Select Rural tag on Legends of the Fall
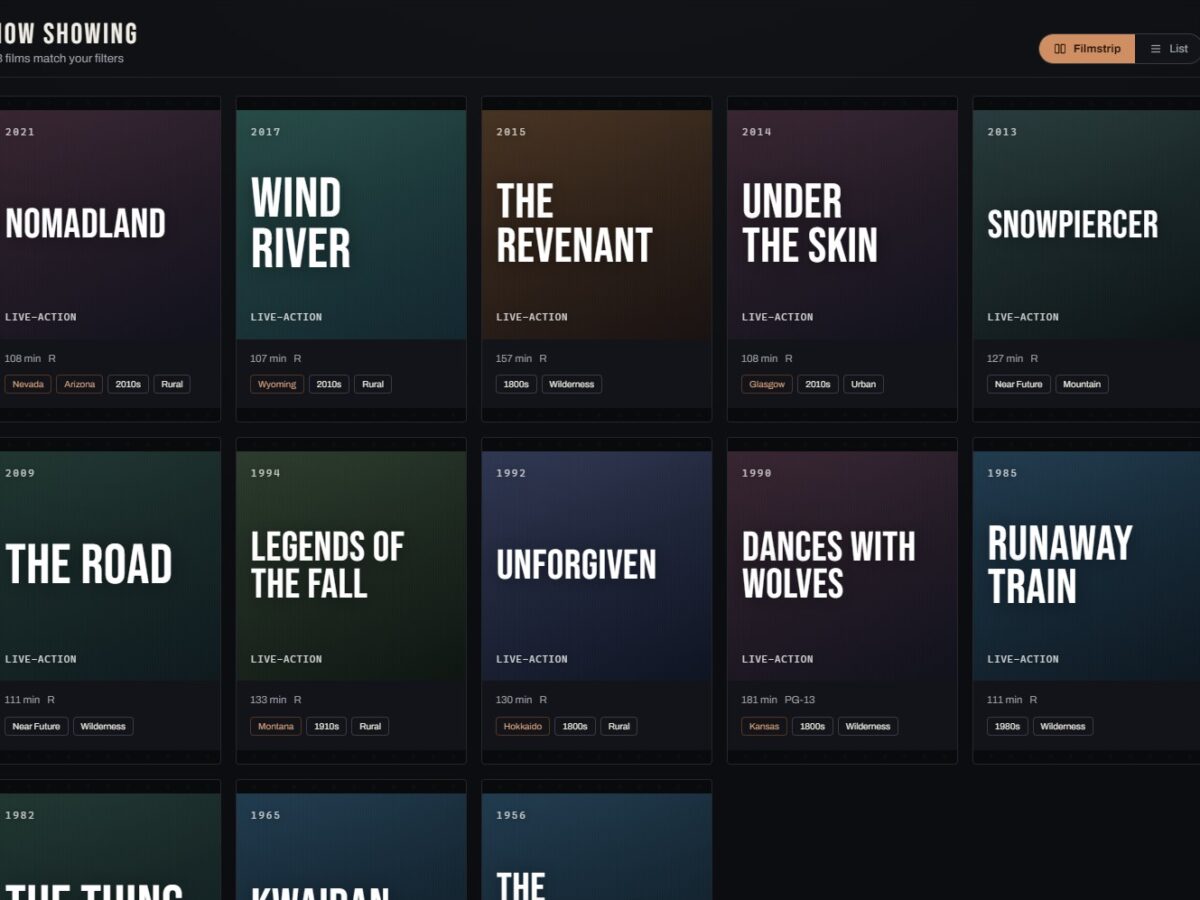The image size is (1200, 900). 370,726
